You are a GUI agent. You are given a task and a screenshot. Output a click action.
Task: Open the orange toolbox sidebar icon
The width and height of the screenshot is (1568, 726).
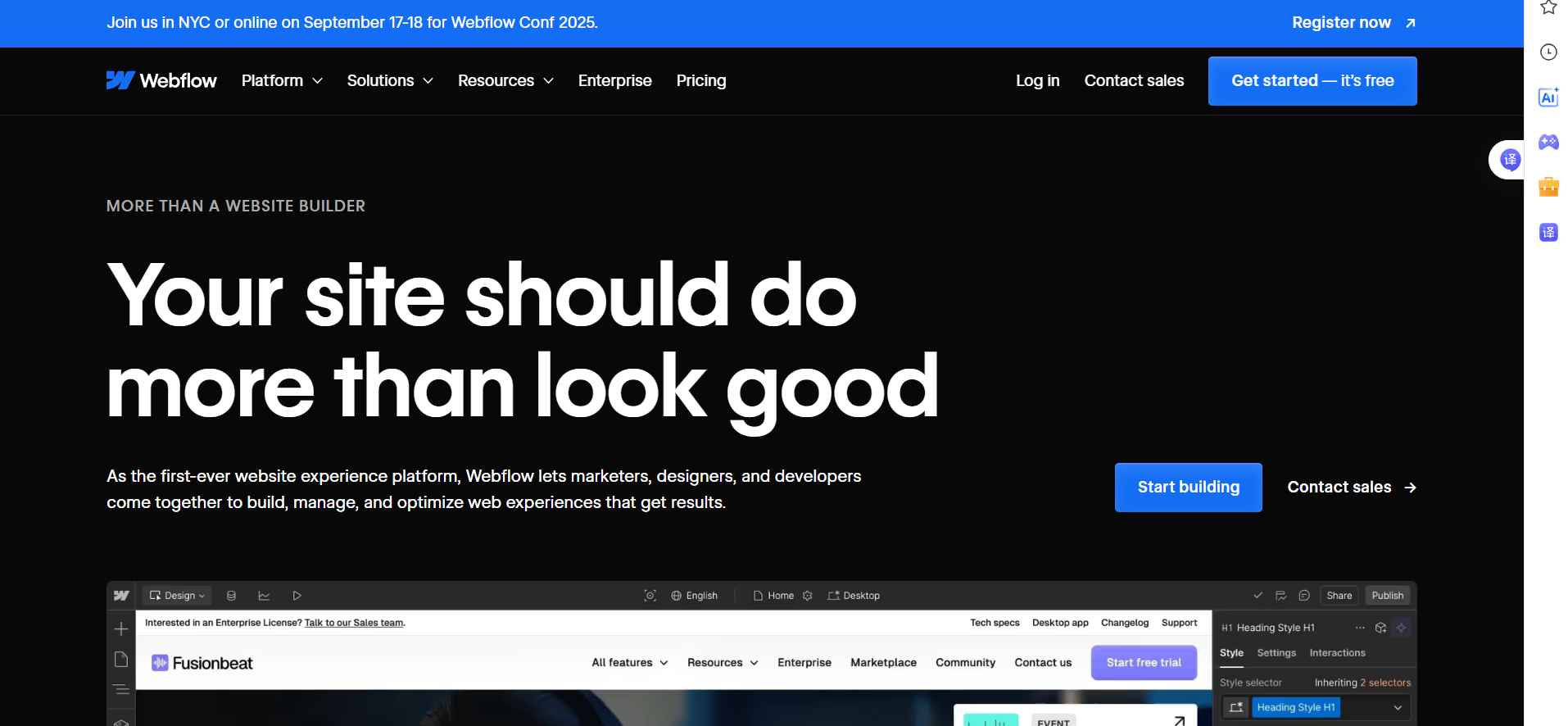[x=1548, y=187]
